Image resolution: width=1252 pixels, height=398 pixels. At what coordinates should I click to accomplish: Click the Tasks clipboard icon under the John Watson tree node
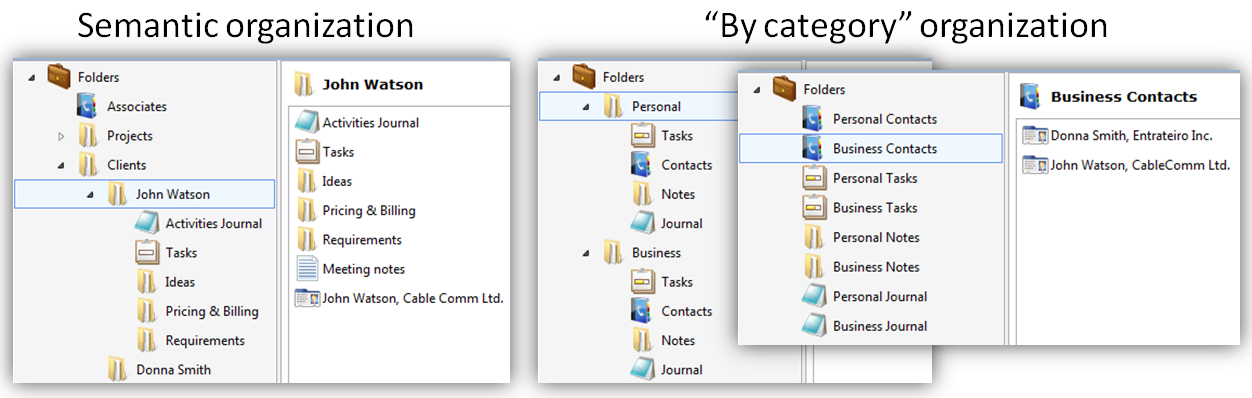tap(147, 253)
